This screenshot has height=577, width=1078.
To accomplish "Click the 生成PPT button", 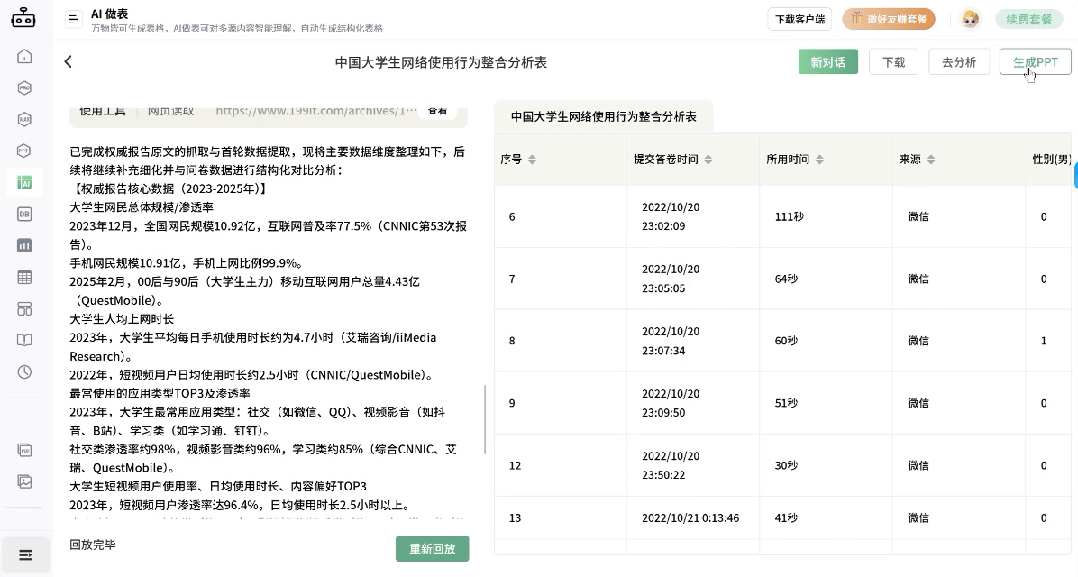I will click(1035, 61).
